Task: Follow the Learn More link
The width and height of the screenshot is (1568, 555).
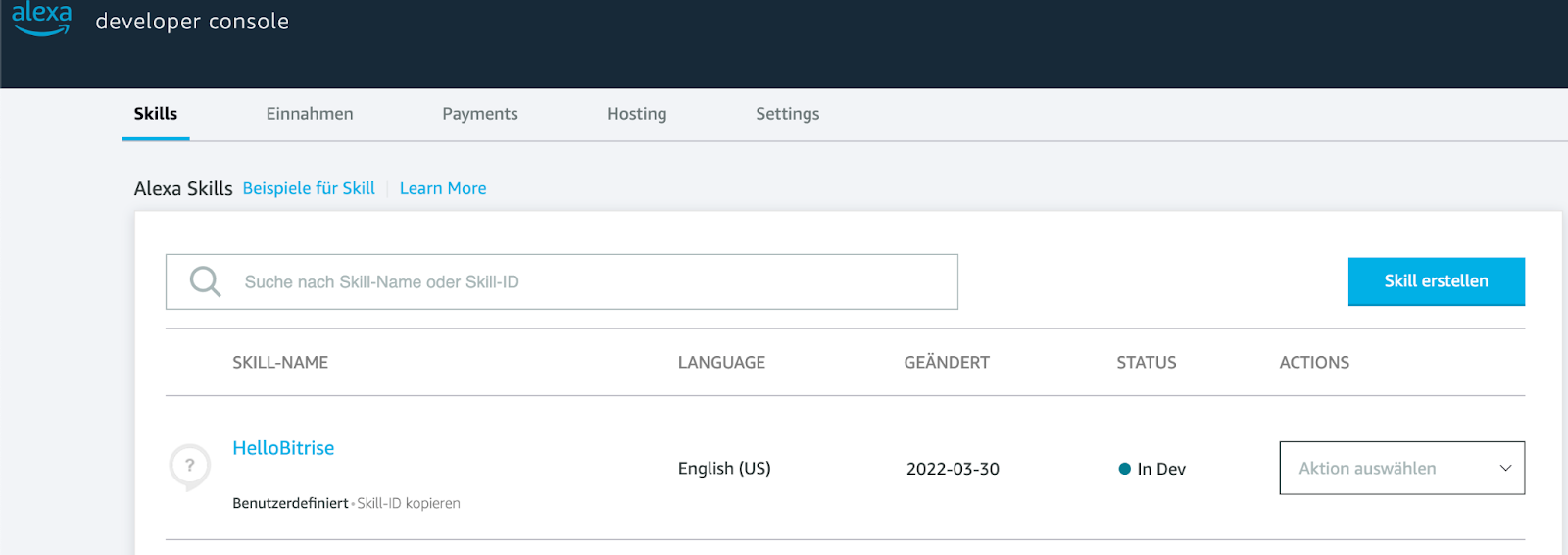Action: (443, 188)
